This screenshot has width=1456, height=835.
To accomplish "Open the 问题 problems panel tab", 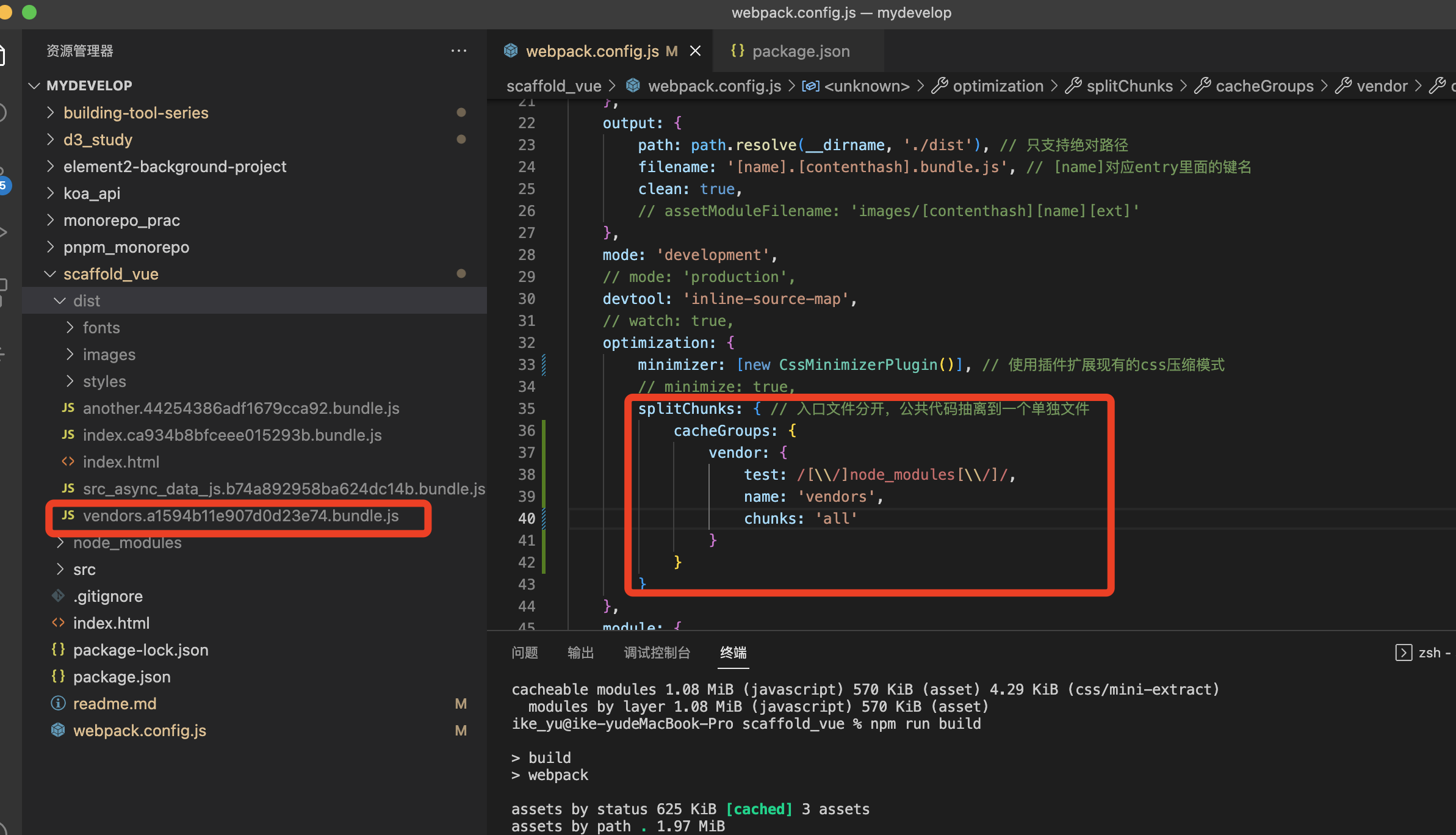I will pyautogui.click(x=524, y=652).
